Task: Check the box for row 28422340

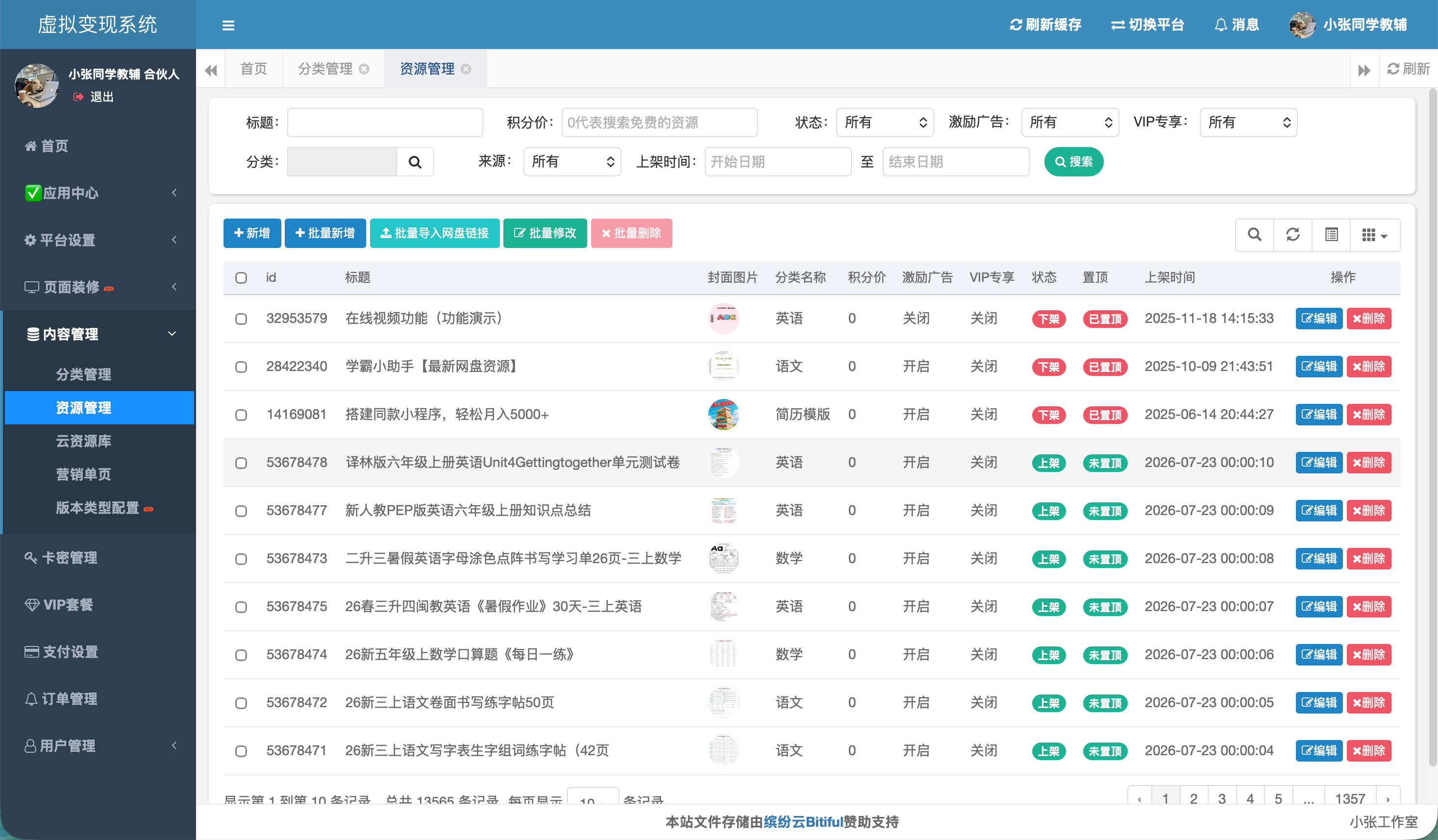Action: tap(241, 367)
